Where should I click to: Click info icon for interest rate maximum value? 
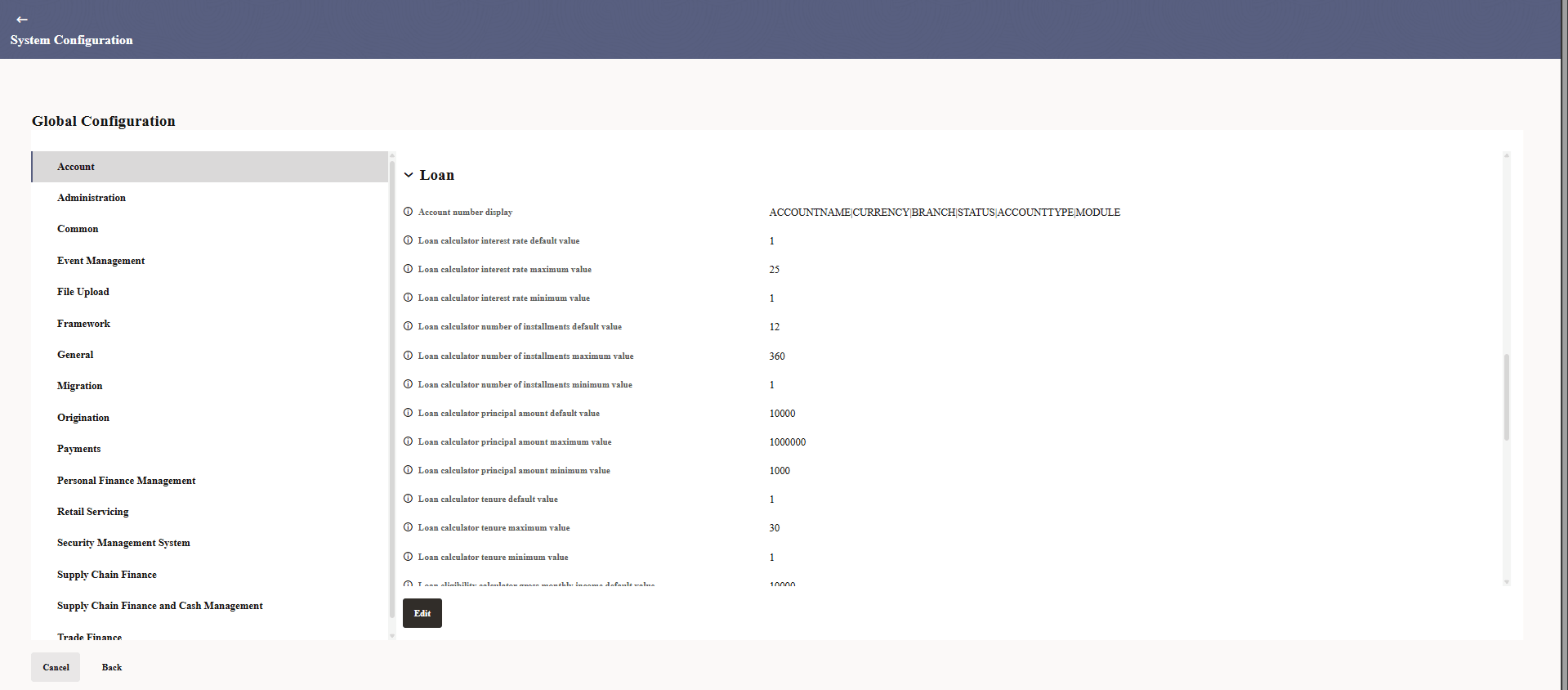pos(408,269)
